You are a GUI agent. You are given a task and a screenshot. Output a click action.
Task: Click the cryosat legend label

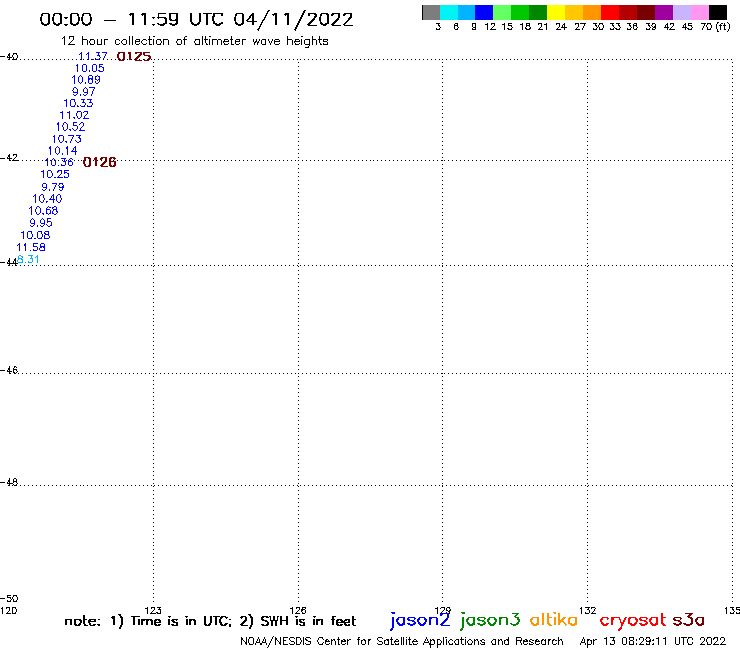(x=632, y=621)
